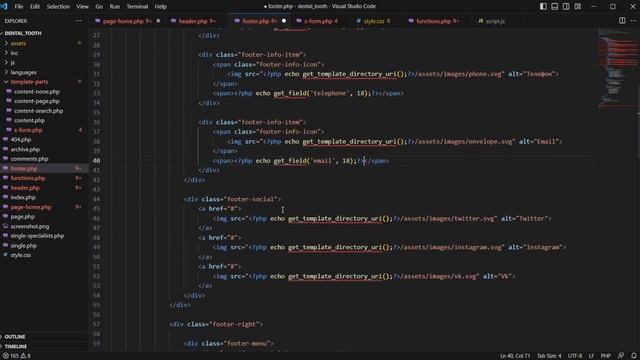Open the File menu
Screen dimensions: 640x360
(x=19, y=7)
